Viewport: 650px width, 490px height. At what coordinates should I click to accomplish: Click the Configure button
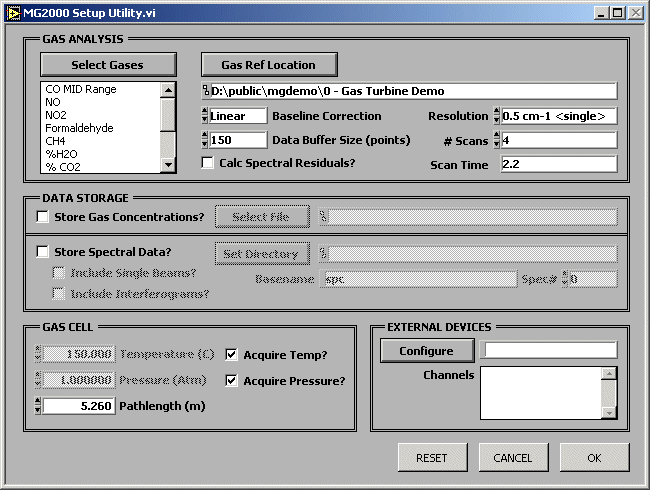[427, 351]
